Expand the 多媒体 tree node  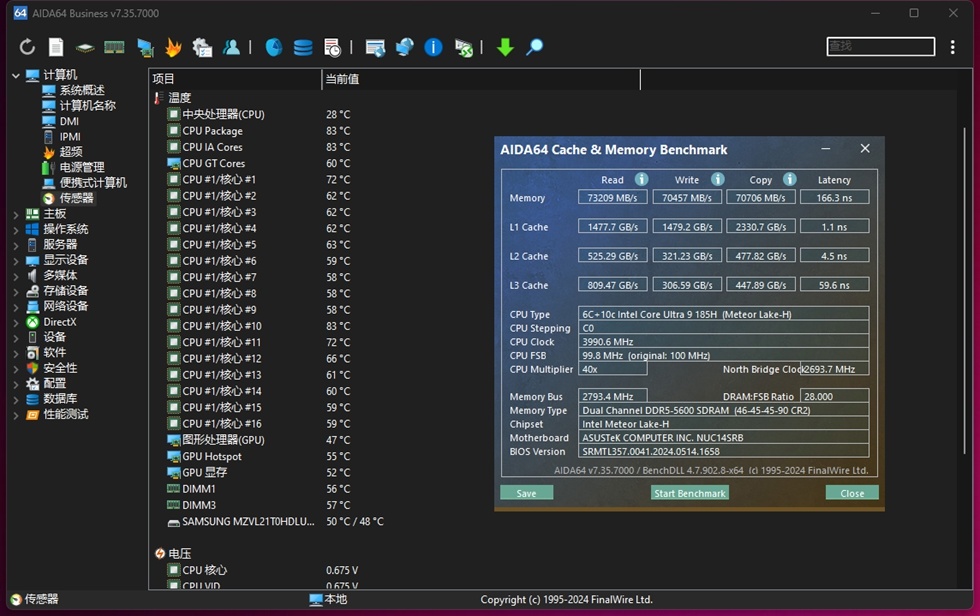tap(16, 276)
